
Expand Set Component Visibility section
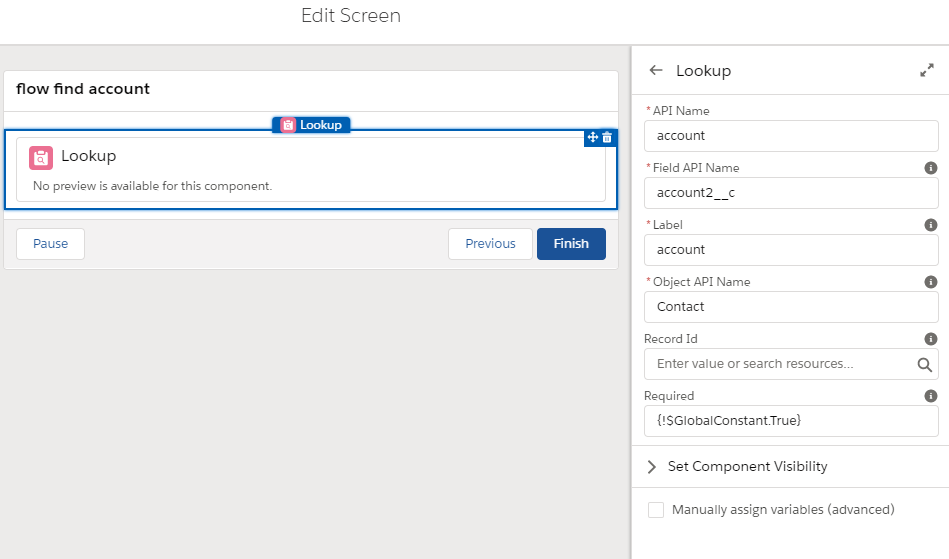[652, 467]
